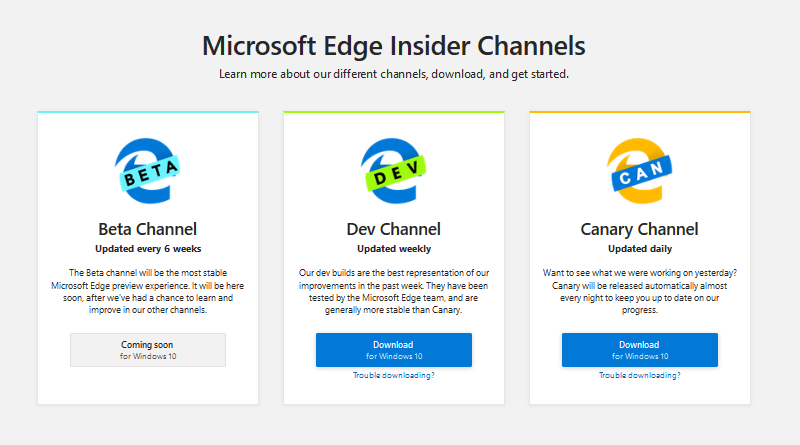The height and width of the screenshot is (445, 800).
Task: Click the Dev builds description paragraph
Action: (393, 291)
